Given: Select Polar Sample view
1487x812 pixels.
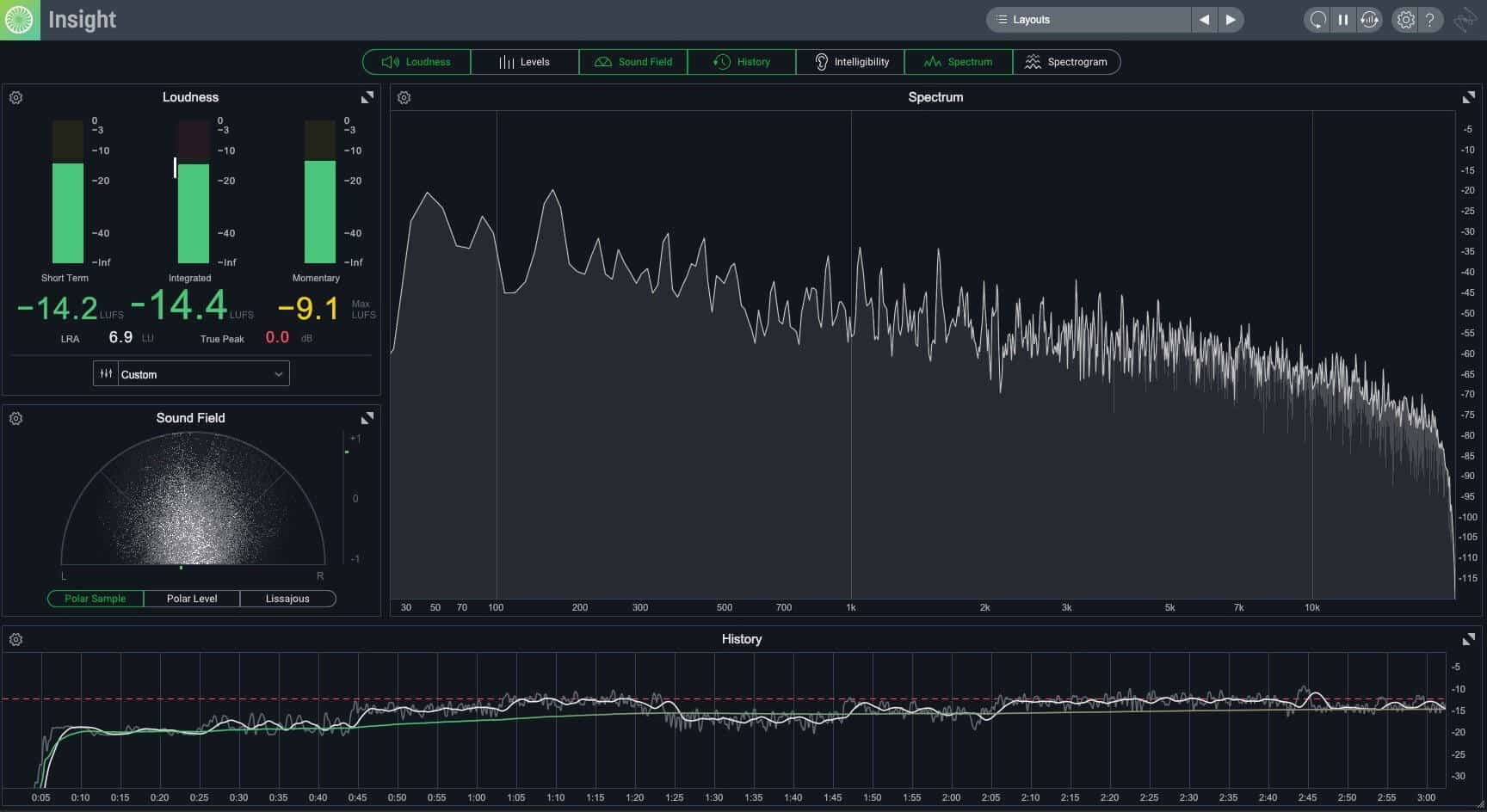Looking at the screenshot, I should tap(96, 599).
